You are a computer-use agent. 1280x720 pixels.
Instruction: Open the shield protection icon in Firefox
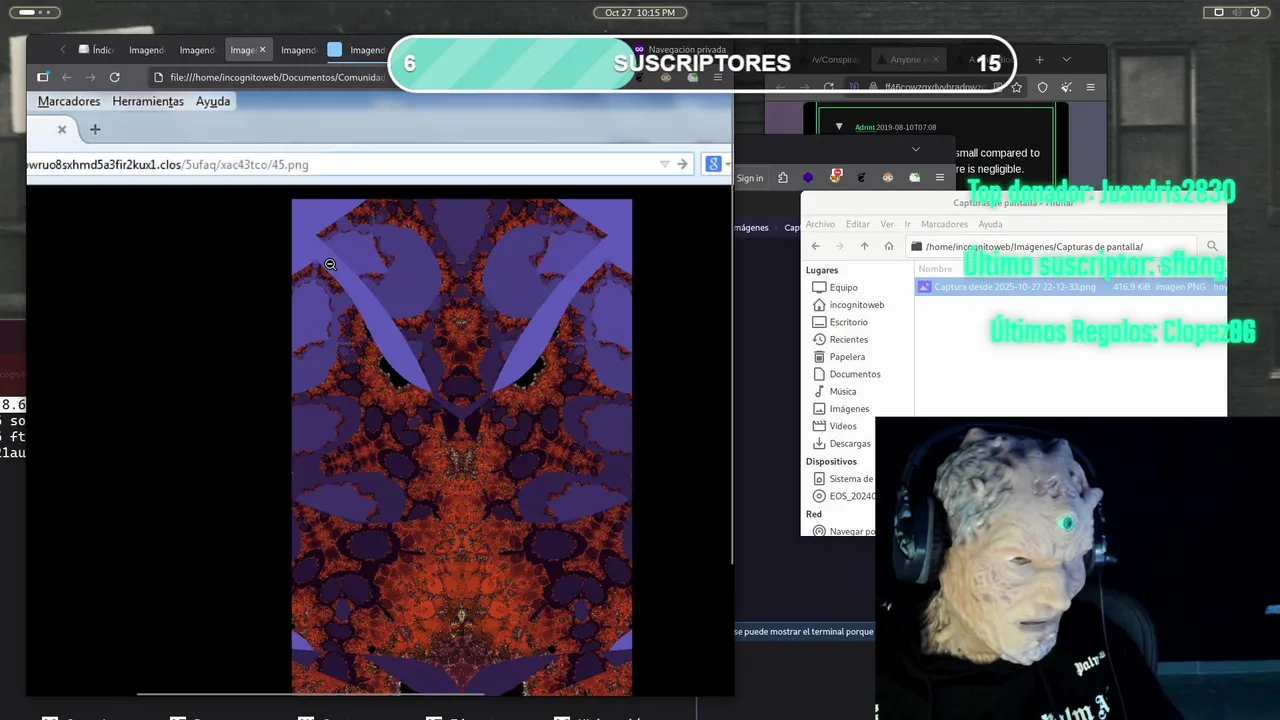(1042, 87)
